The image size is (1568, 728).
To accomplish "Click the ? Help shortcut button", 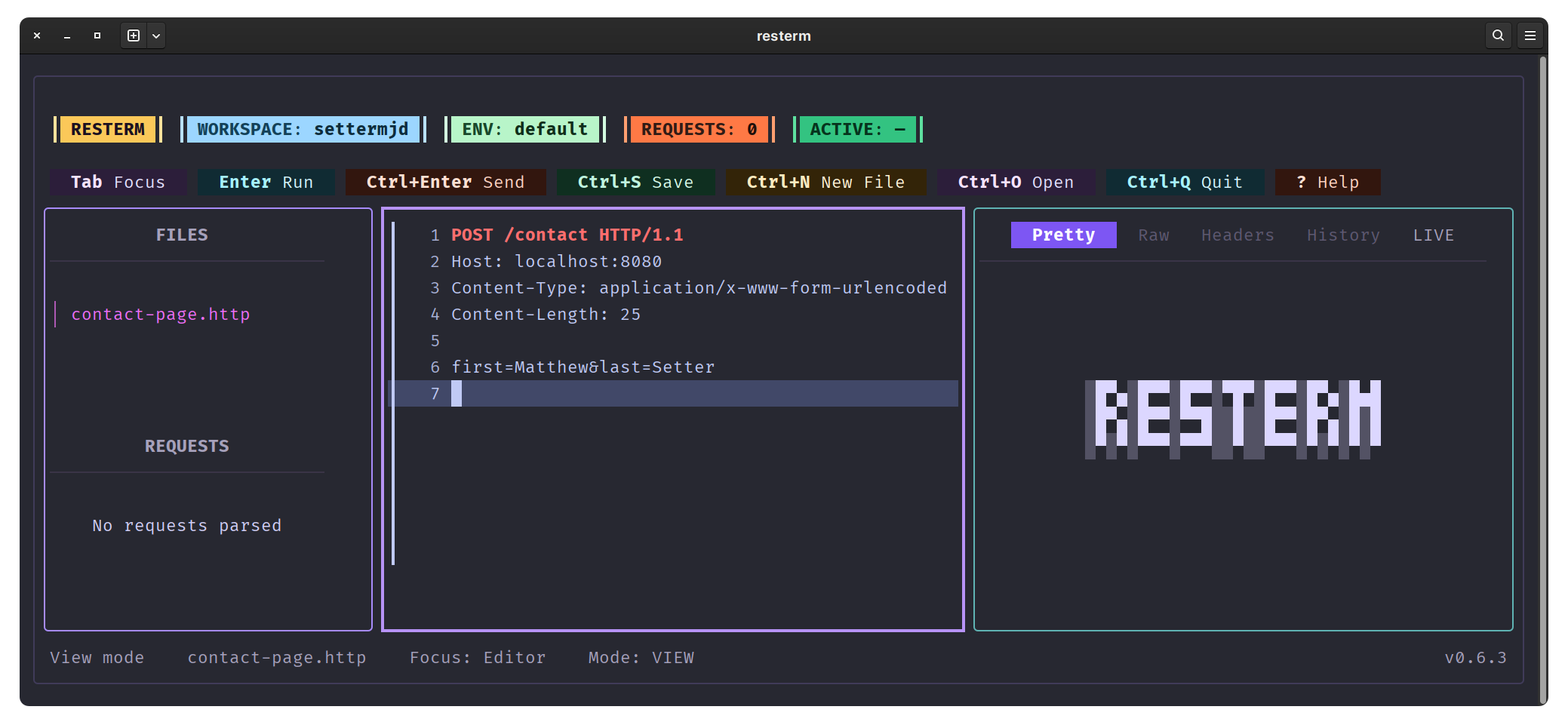I will 1327,183.
